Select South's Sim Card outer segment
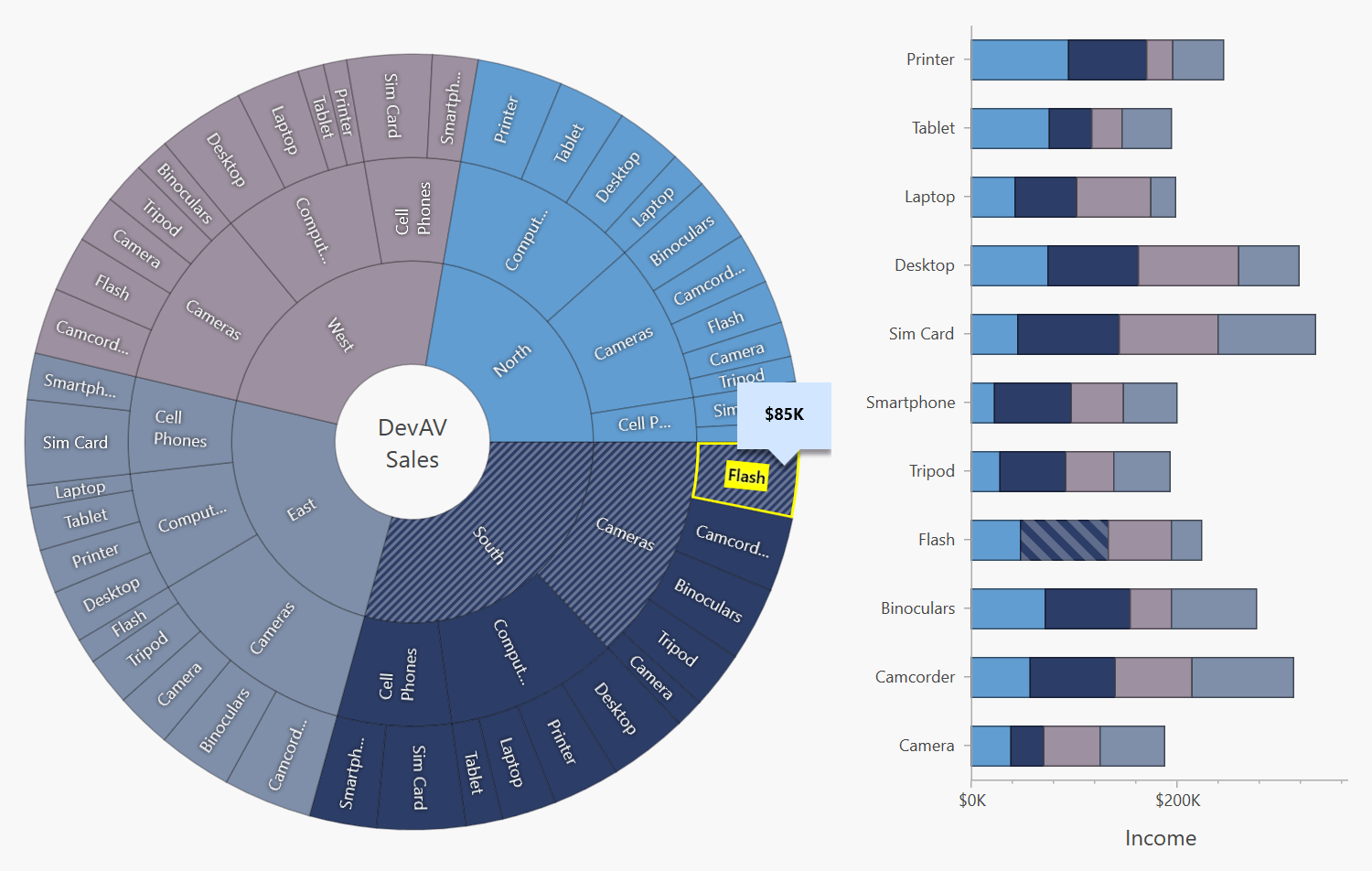1372x871 pixels. point(419,778)
